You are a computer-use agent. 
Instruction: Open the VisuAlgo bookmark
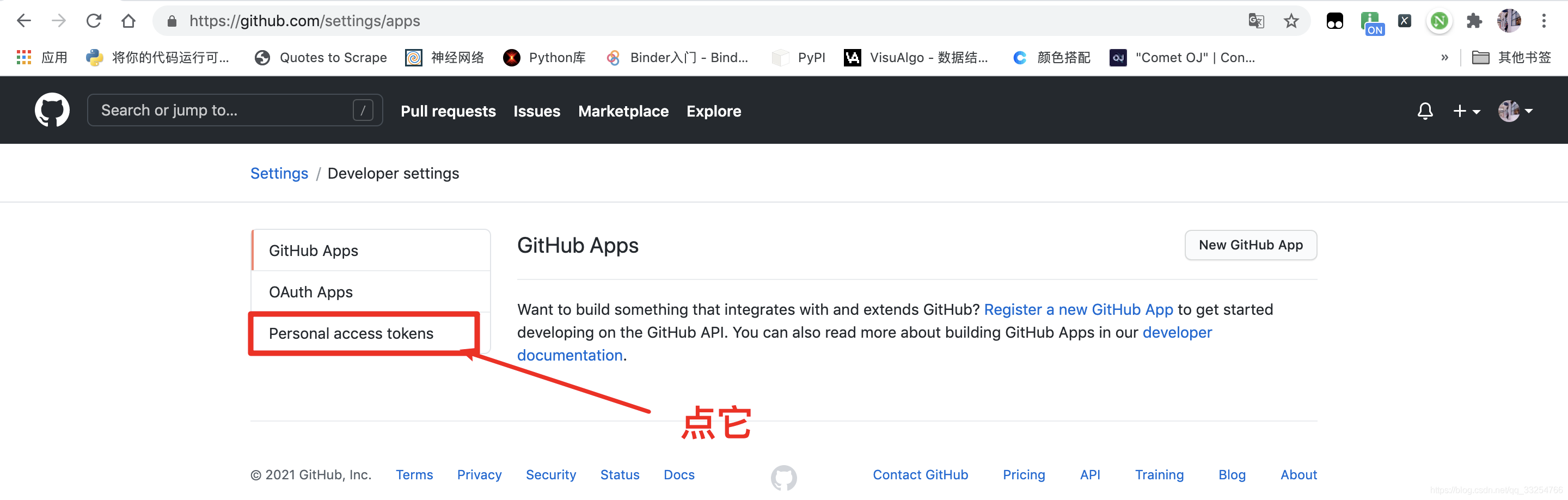pos(916,57)
